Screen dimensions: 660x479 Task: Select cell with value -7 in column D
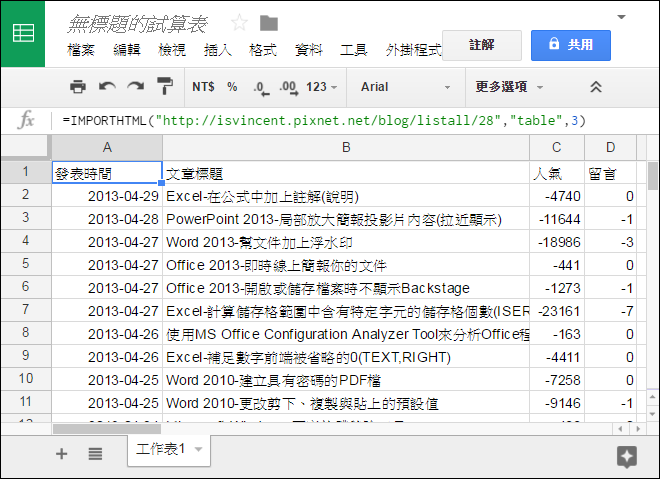[x=610, y=311]
